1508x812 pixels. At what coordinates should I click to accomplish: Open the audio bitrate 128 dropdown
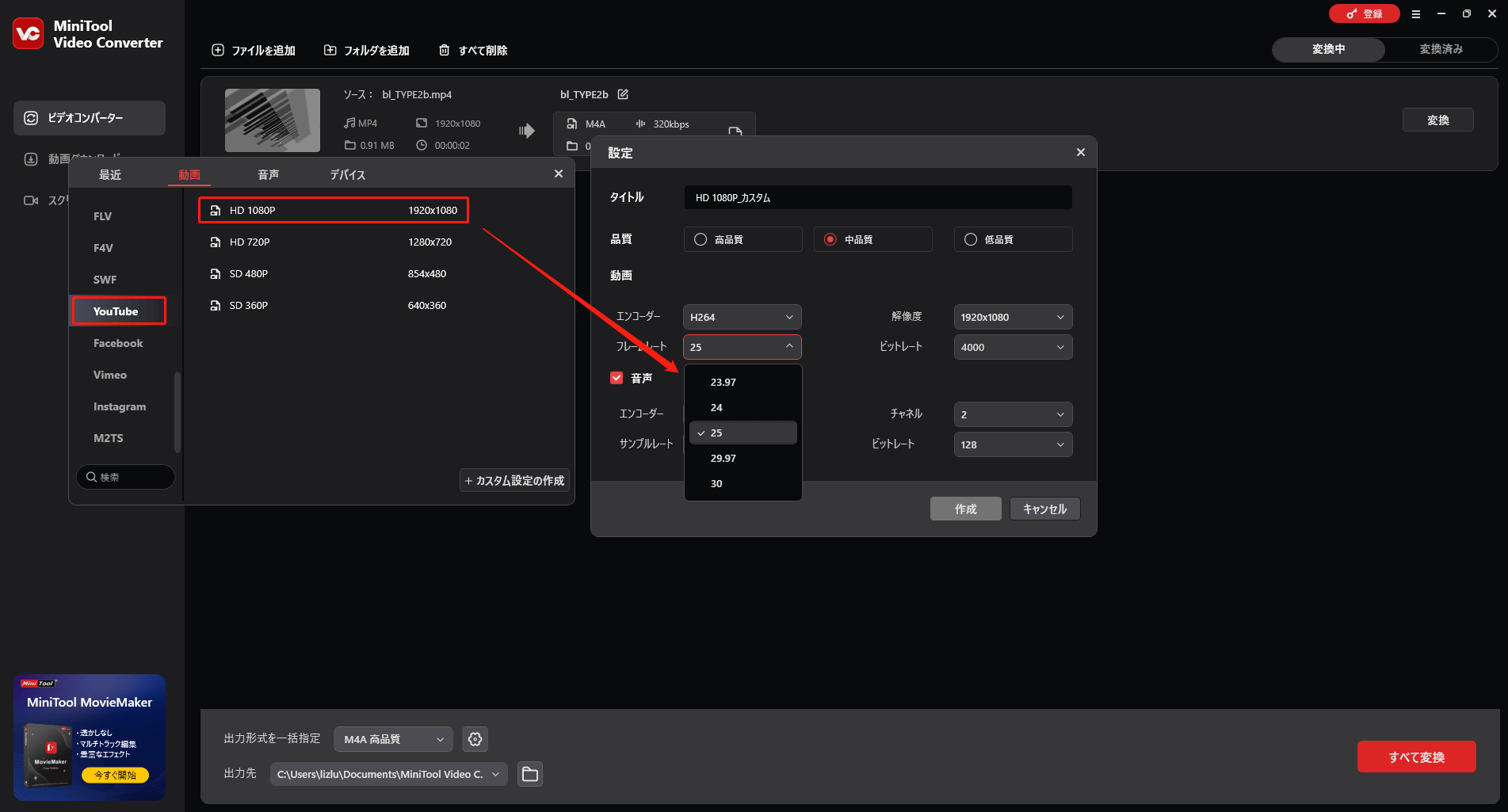pos(1014,444)
